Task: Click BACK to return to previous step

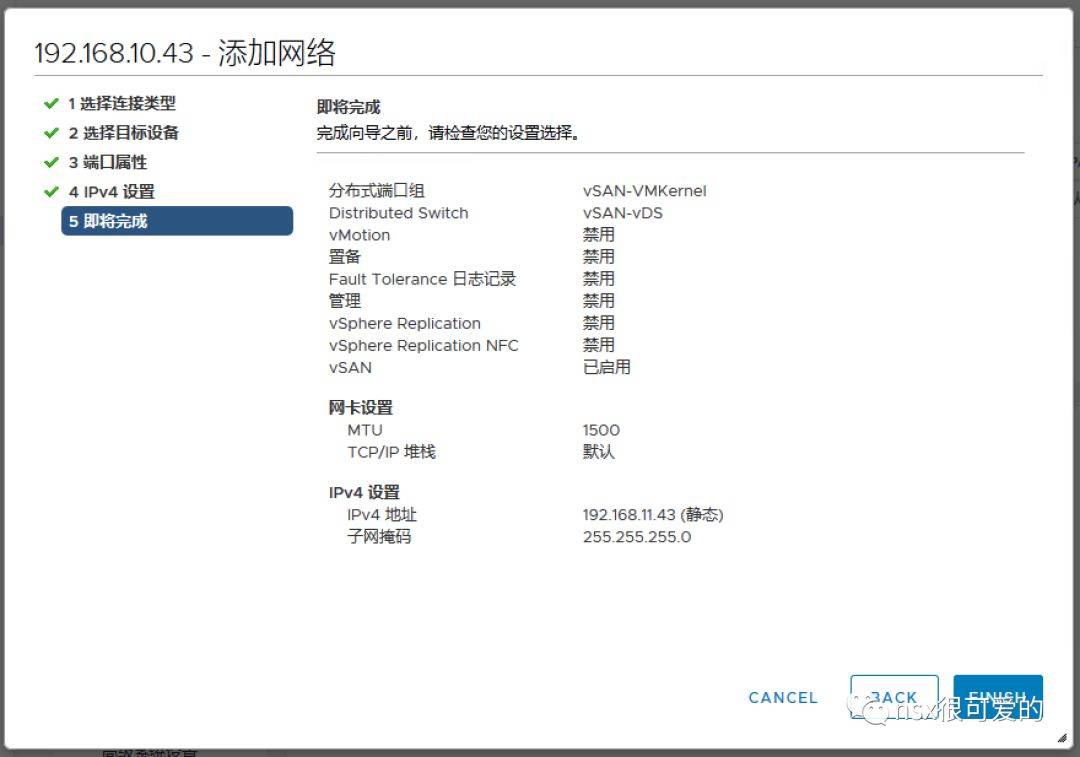Action: [x=894, y=697]
